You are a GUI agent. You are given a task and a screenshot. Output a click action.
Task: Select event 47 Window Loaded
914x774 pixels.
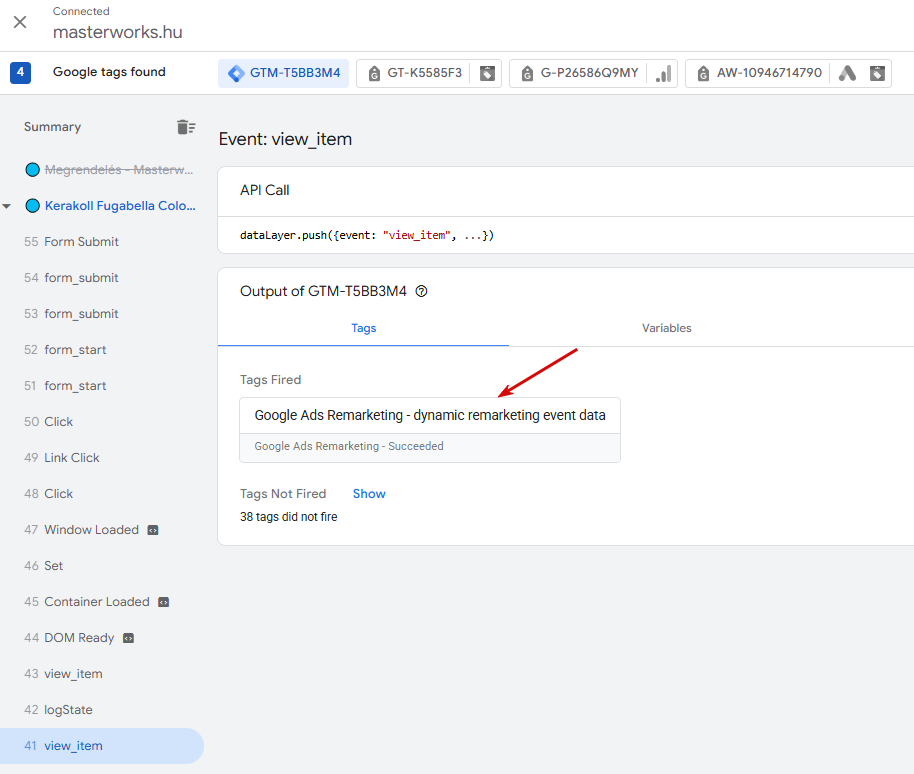coord(82,530)
